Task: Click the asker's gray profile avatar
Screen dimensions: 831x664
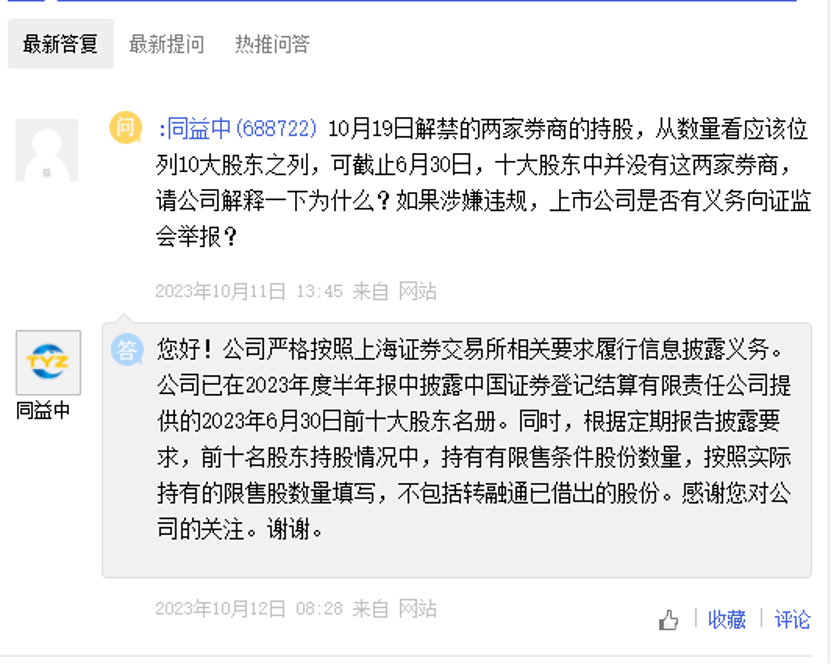Action: coord(47,150)
